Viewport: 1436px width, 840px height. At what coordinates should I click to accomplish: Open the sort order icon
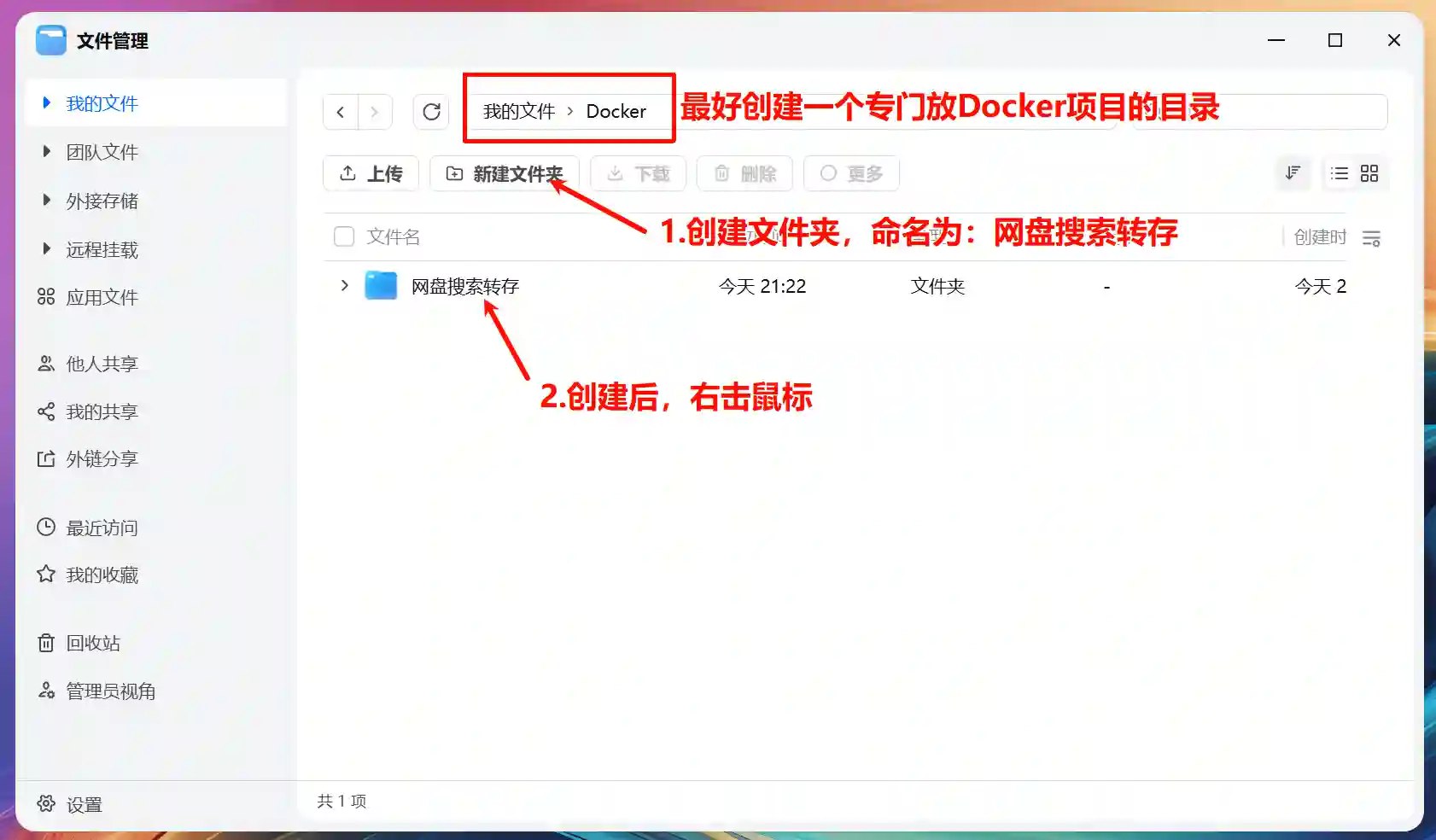pos(1293,173)
